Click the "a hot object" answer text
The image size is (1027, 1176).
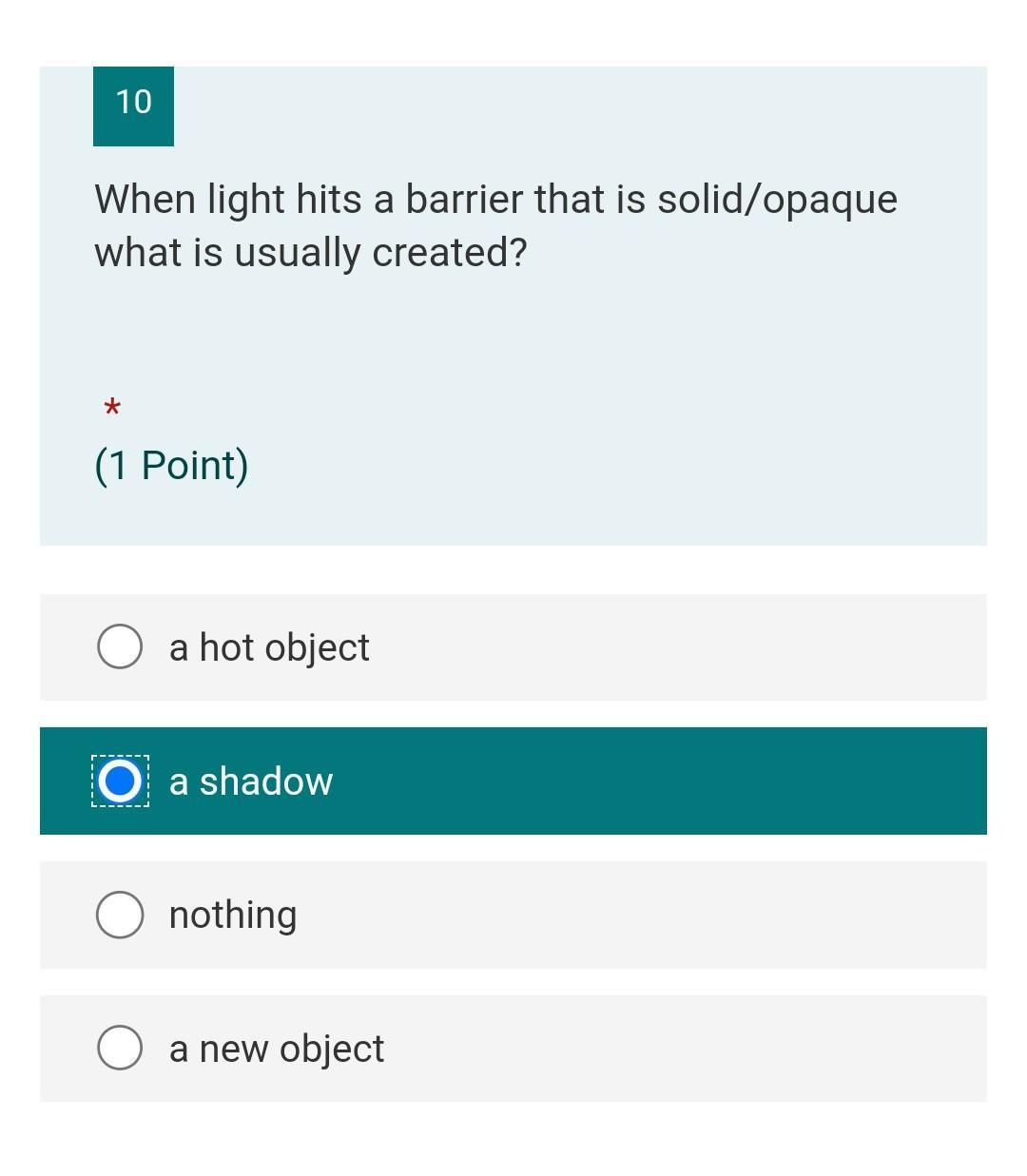point(269,647)
